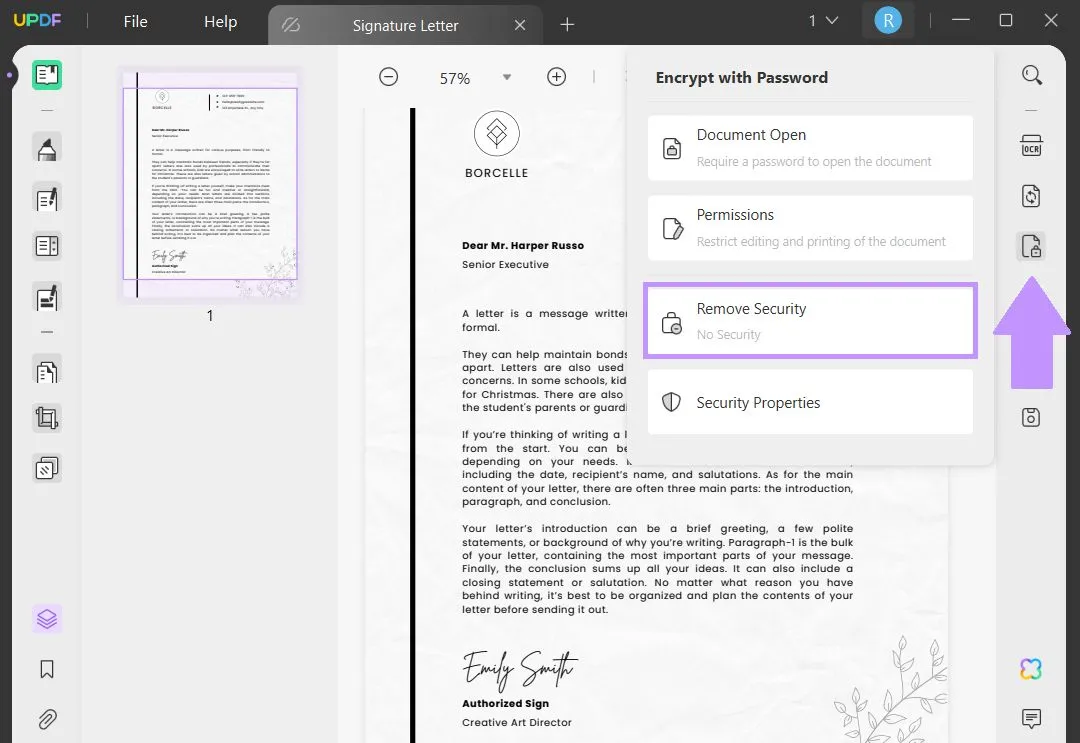Open the Organize Pages tool
Screen dimensions: 1080x743
(x=46, y=370)
